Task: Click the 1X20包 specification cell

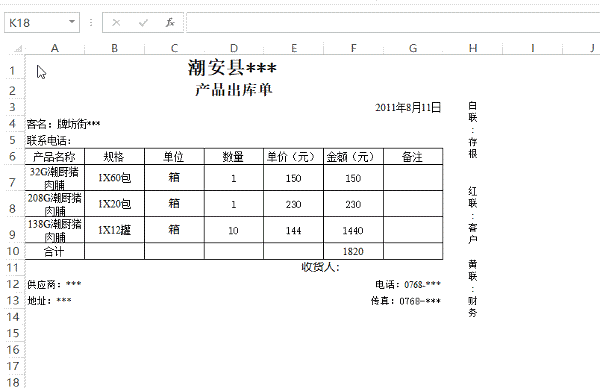Action: (114, 204)
